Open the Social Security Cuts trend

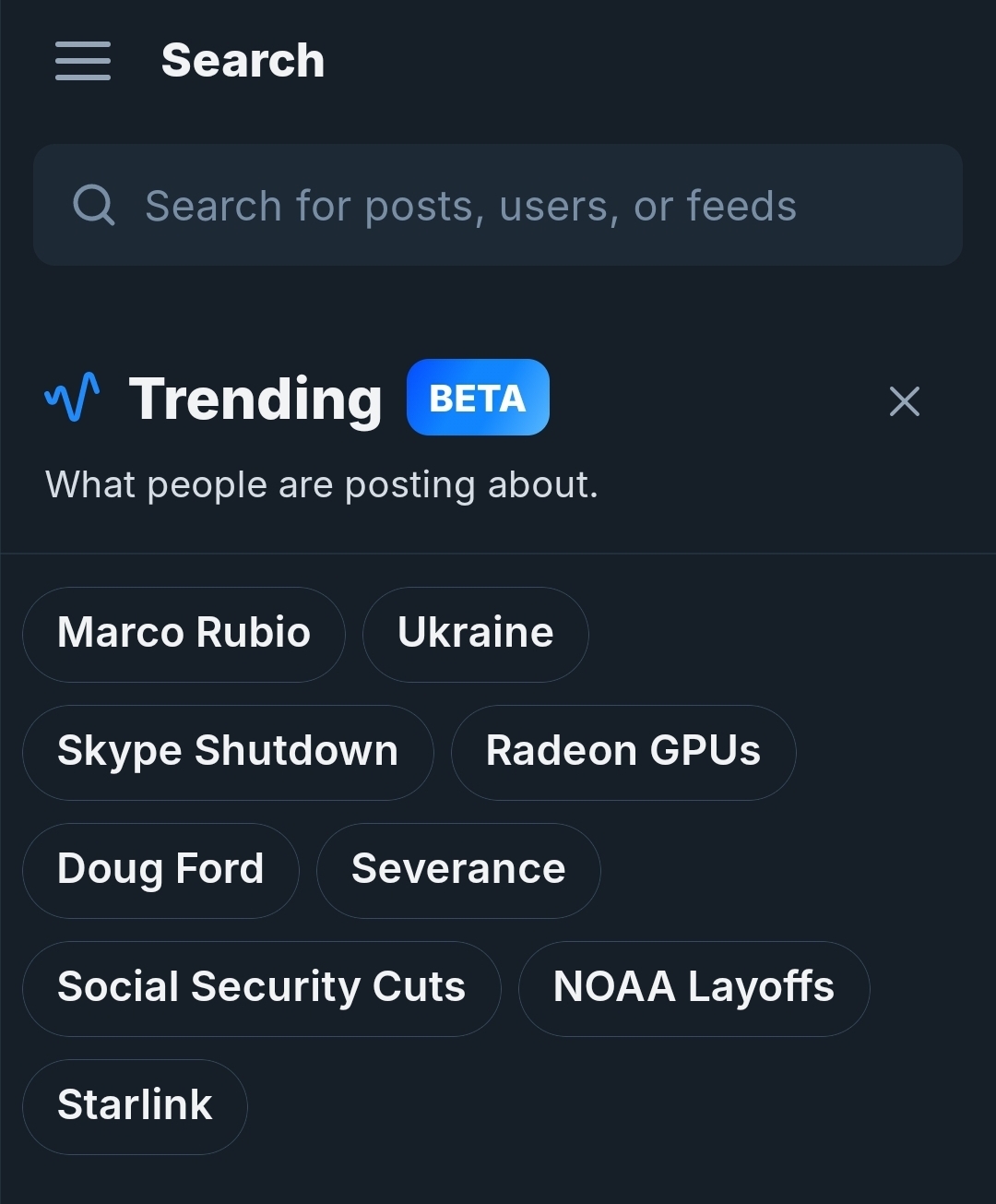261,988
